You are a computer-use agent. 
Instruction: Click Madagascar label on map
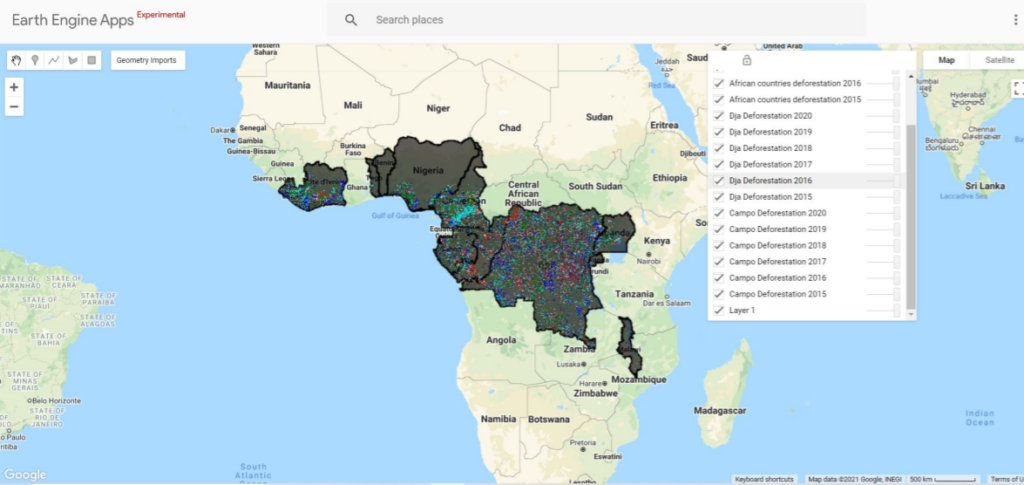pos(720,411)
